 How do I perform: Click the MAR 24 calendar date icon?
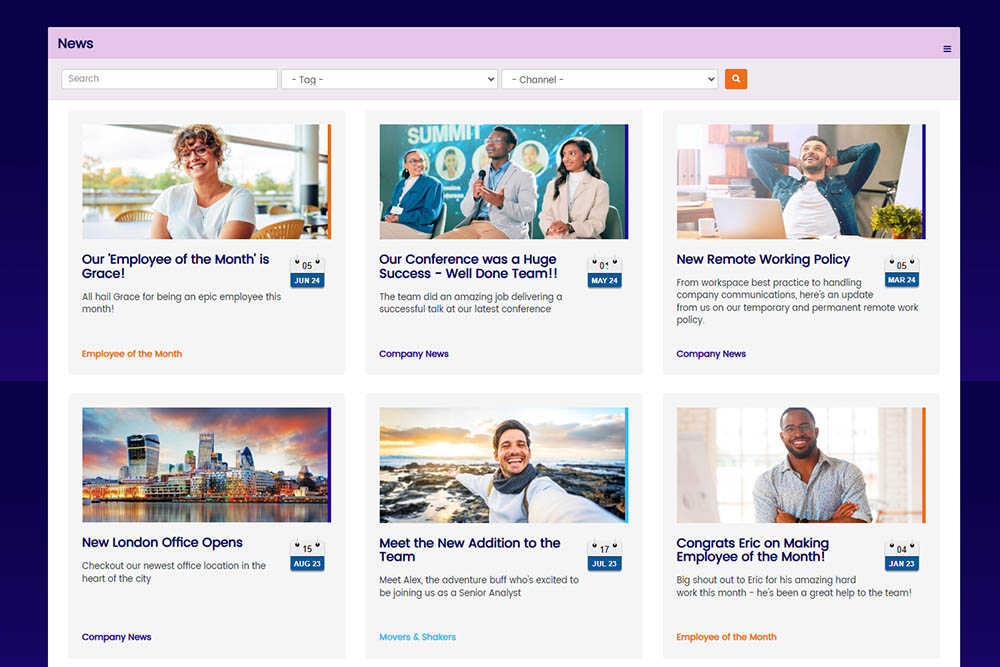(902, 272)
